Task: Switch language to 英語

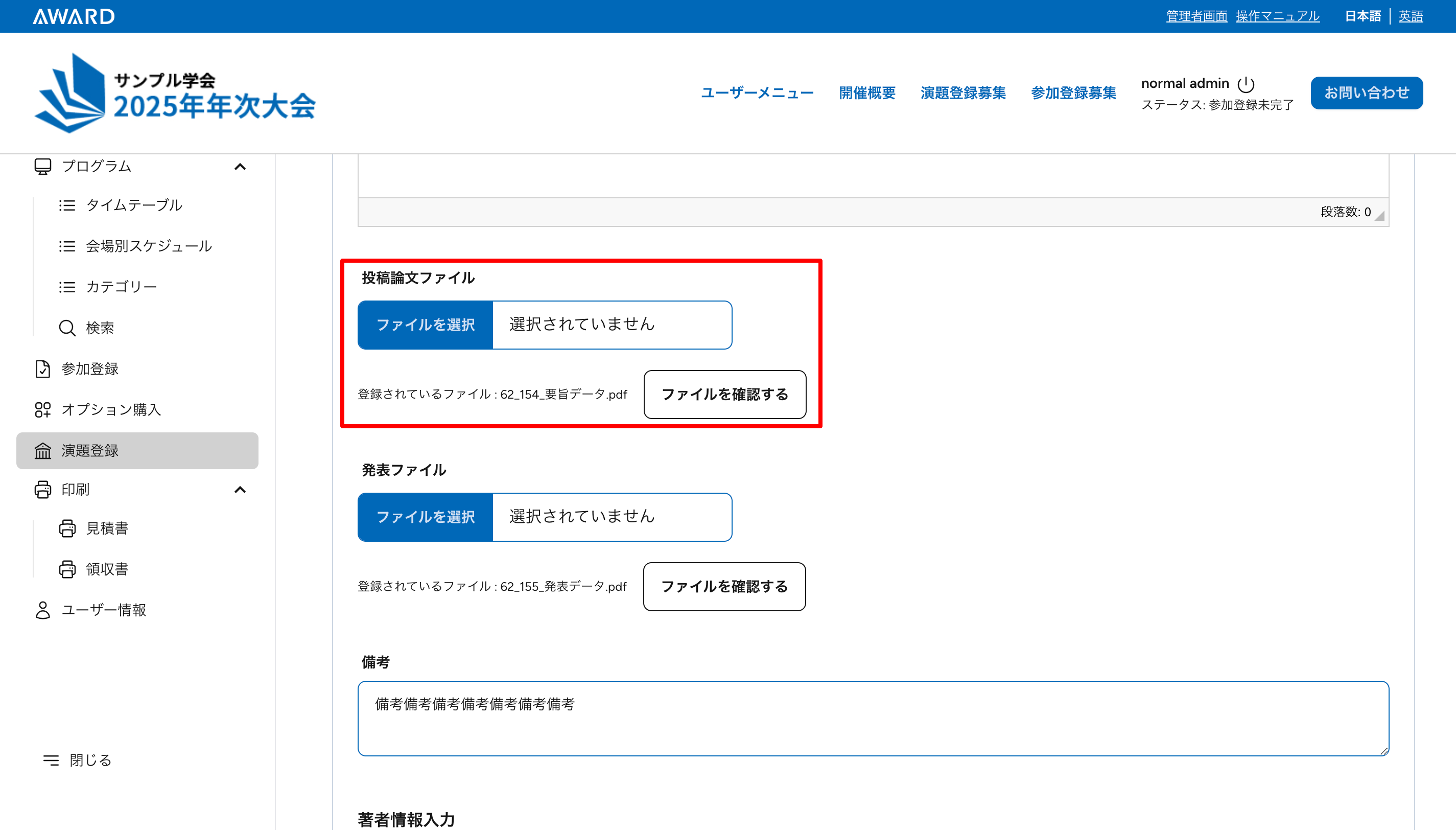Action: point(1411,16)
